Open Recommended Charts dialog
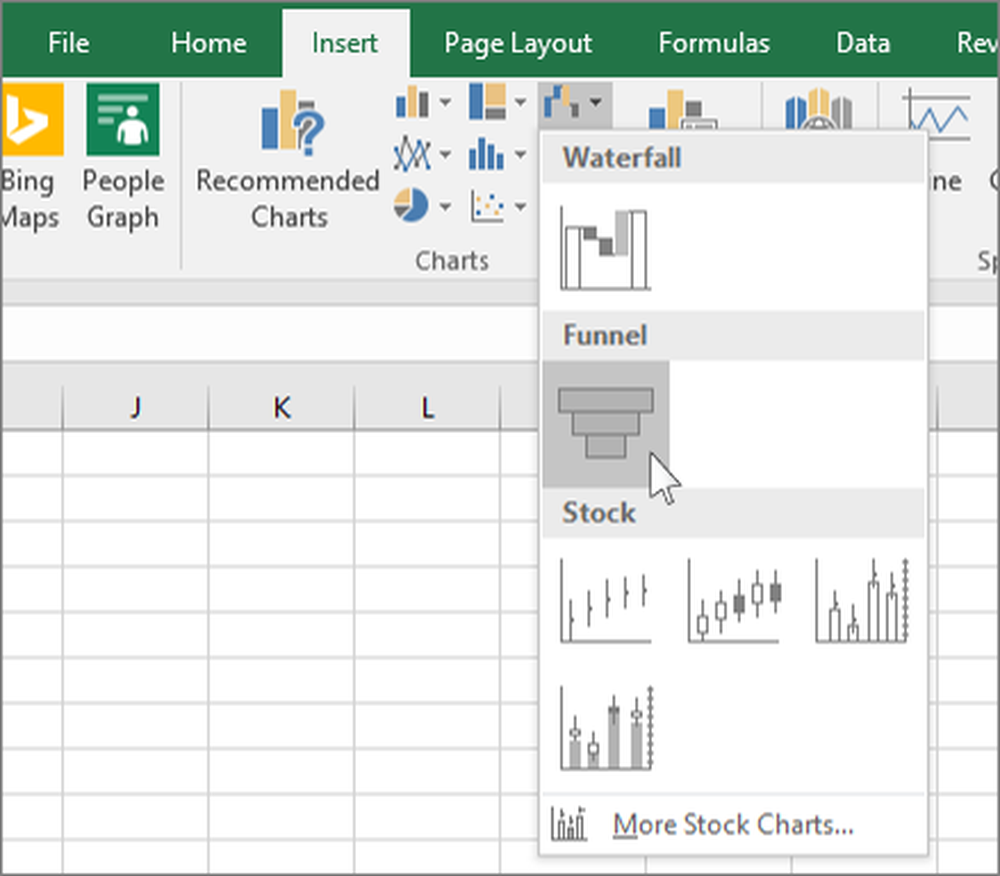The image size is (1000, 876). [x=288, y=159]
